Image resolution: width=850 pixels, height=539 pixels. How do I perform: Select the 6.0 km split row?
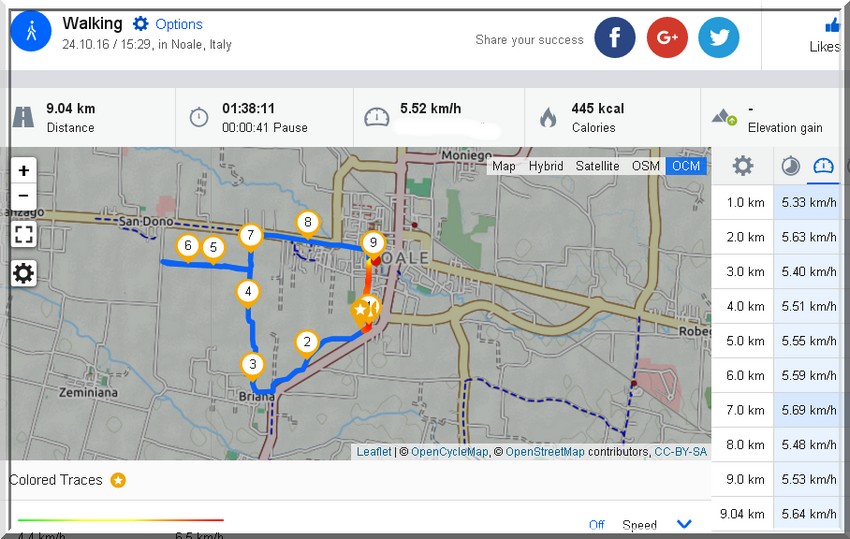pyautogui.click(x=776, y=376)
